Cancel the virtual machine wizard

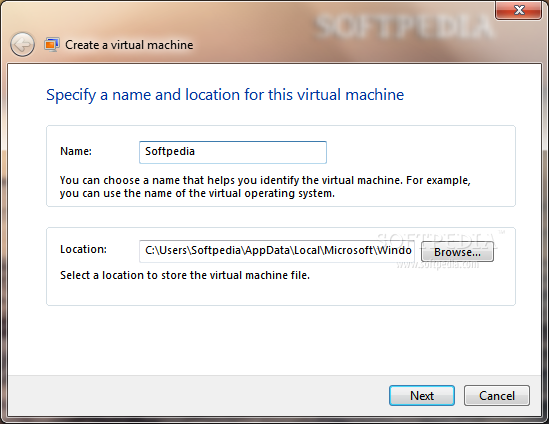[x=497, y=396]
